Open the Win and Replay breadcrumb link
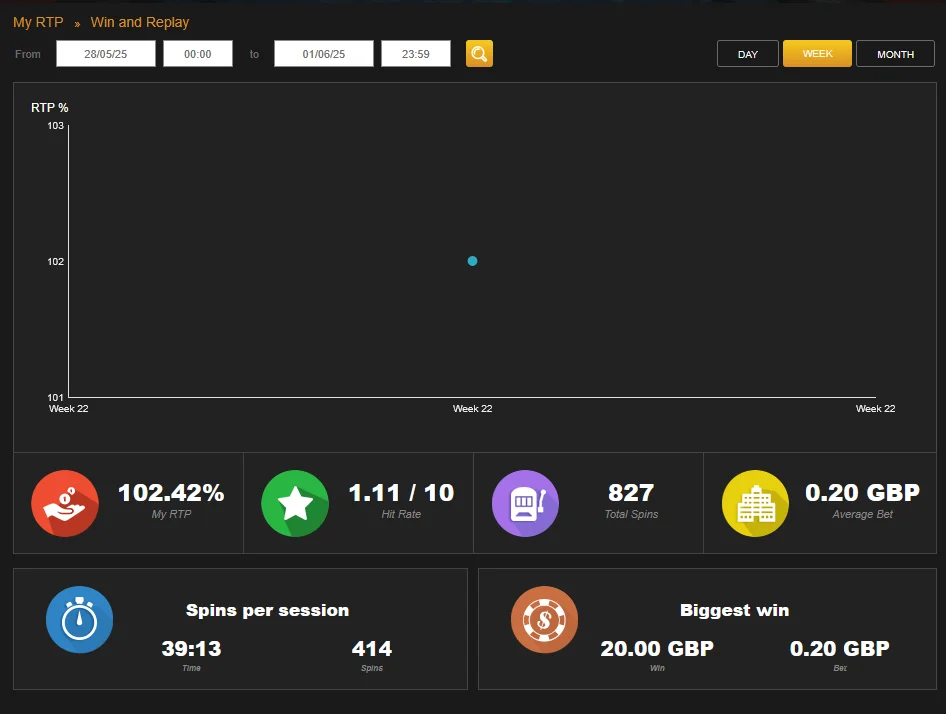 click(140, 22)
